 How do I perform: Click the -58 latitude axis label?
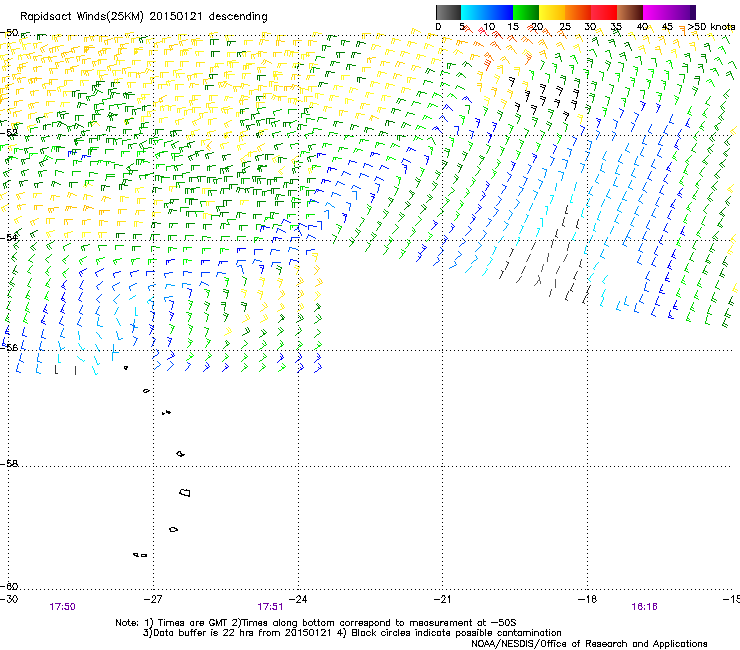coord(9,464)
